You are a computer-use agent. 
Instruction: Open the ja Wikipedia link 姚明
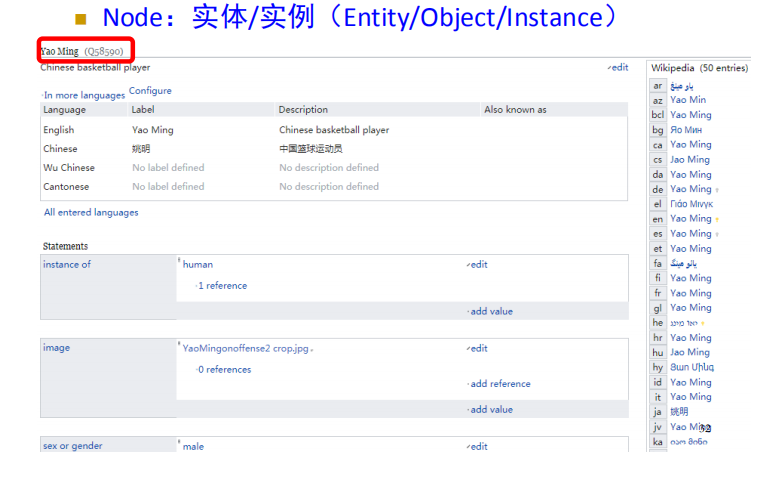tap(679, 412)
